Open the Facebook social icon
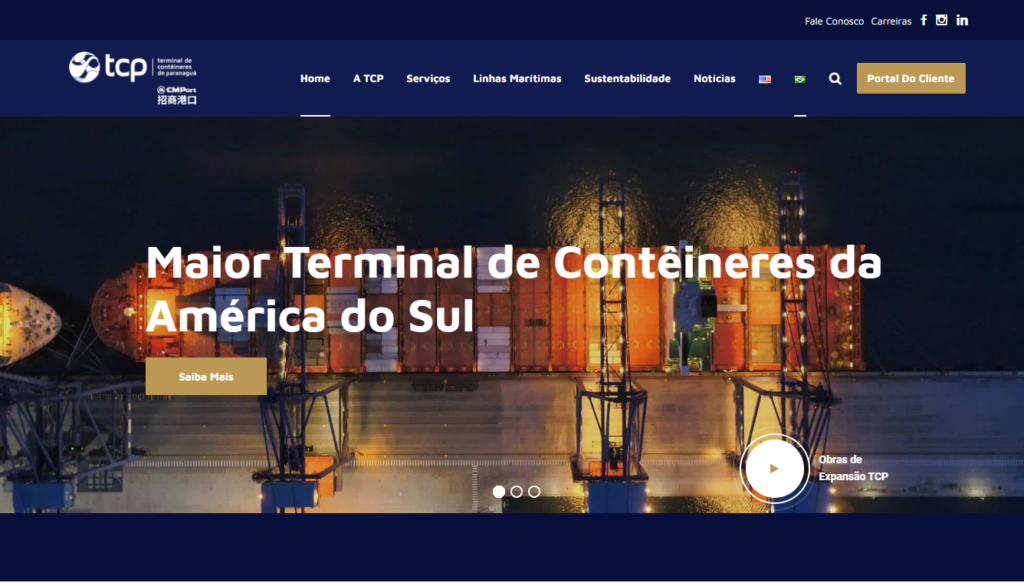The image size is (1024, 586). point(923,20)
